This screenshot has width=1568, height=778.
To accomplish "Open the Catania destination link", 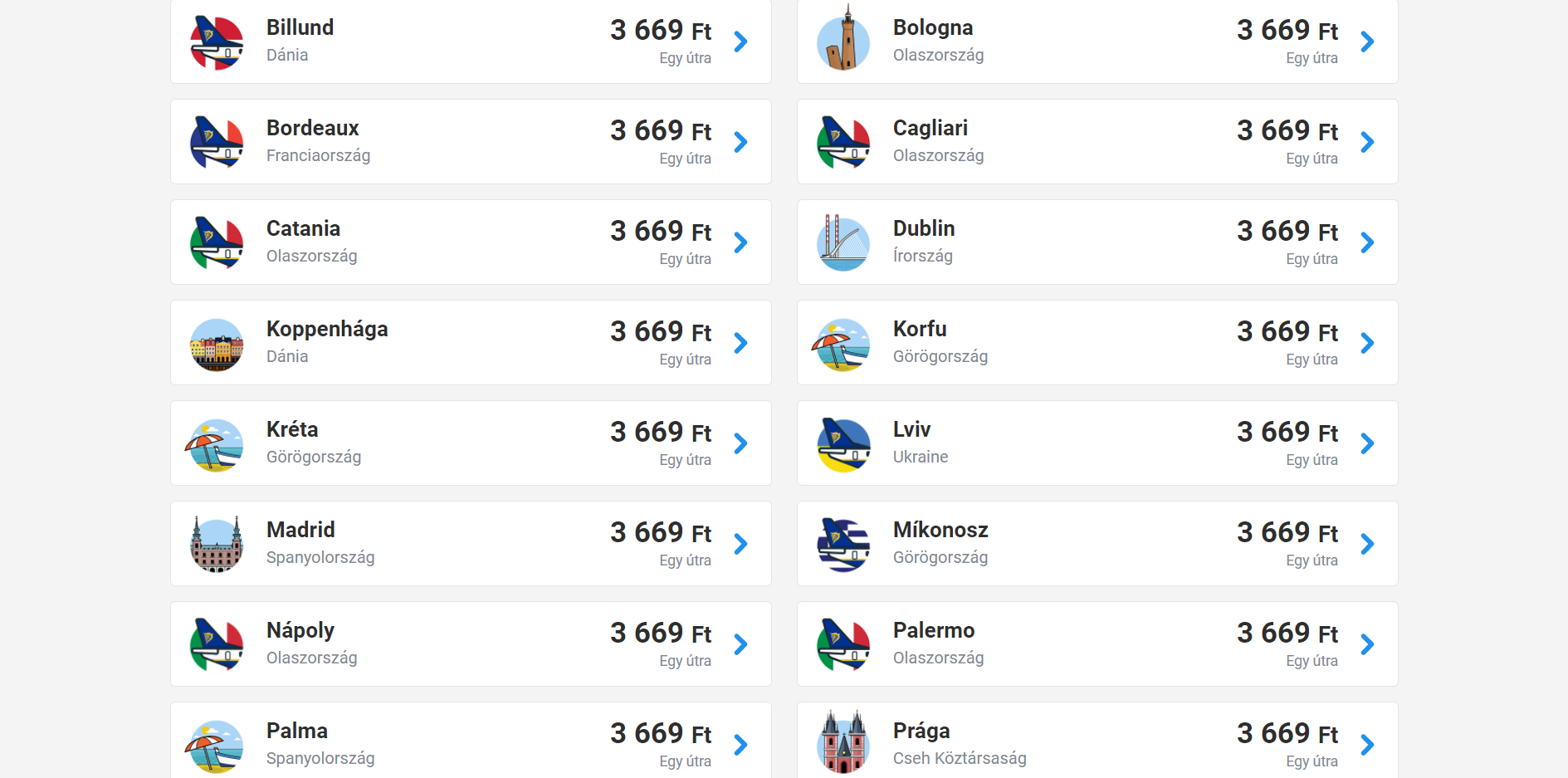I will pyautogui.click(x=303, y=228).
